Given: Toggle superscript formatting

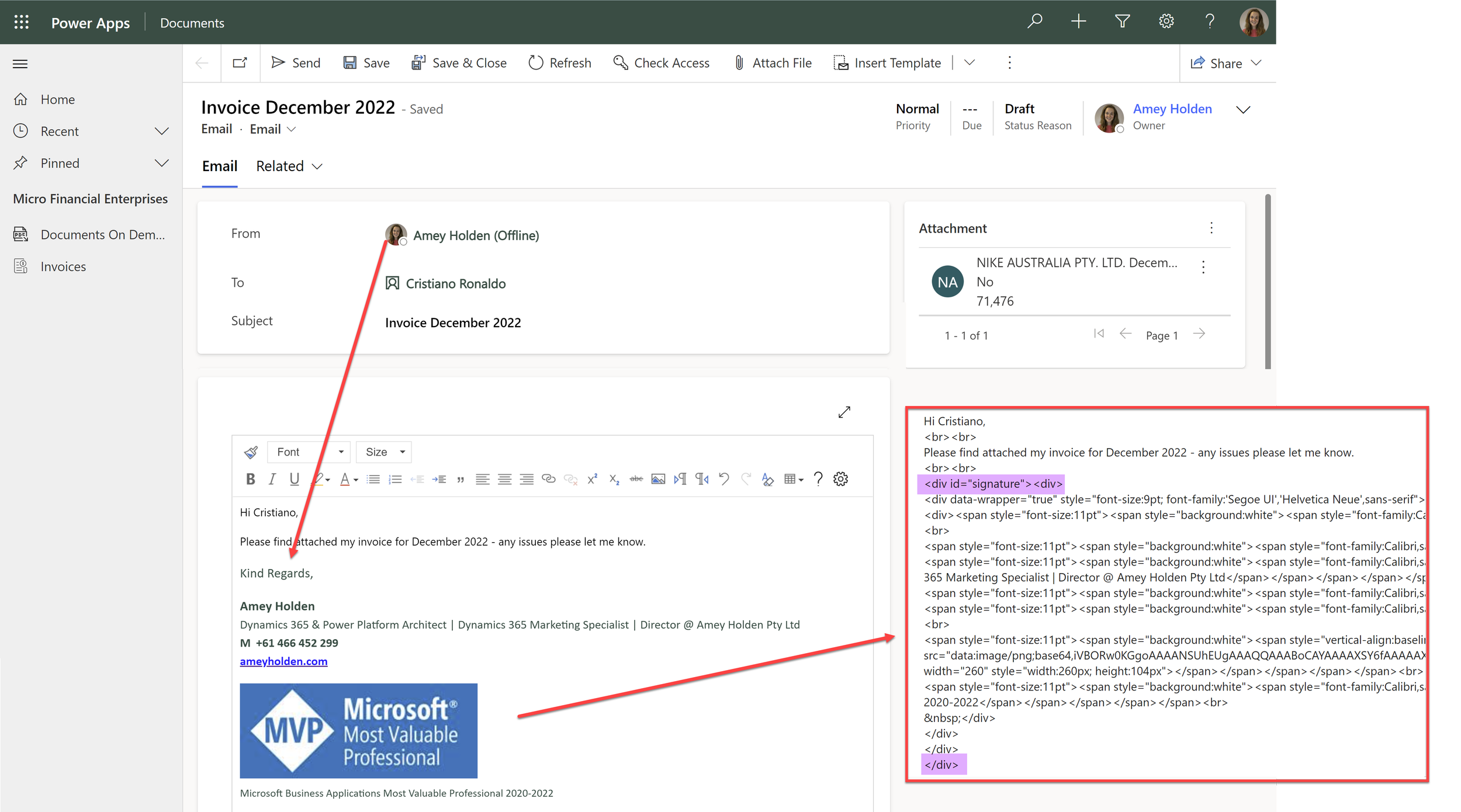Looking at the screenshot, I should point(592,479).
